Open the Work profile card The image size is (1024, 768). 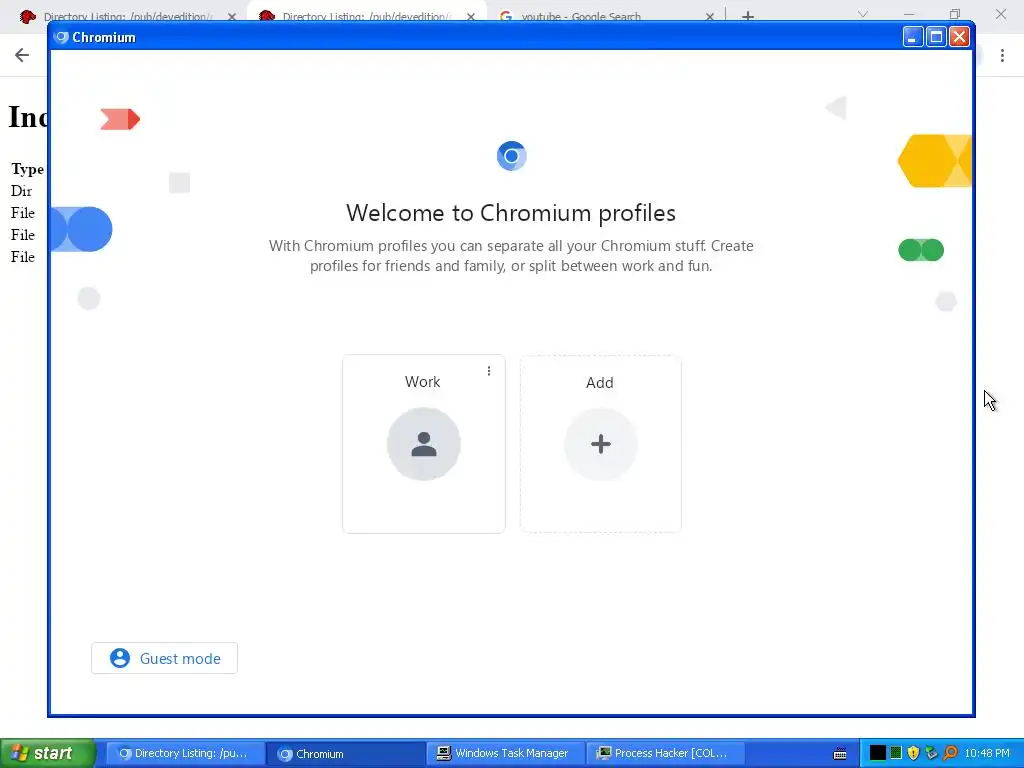click(x=423, y=444)
